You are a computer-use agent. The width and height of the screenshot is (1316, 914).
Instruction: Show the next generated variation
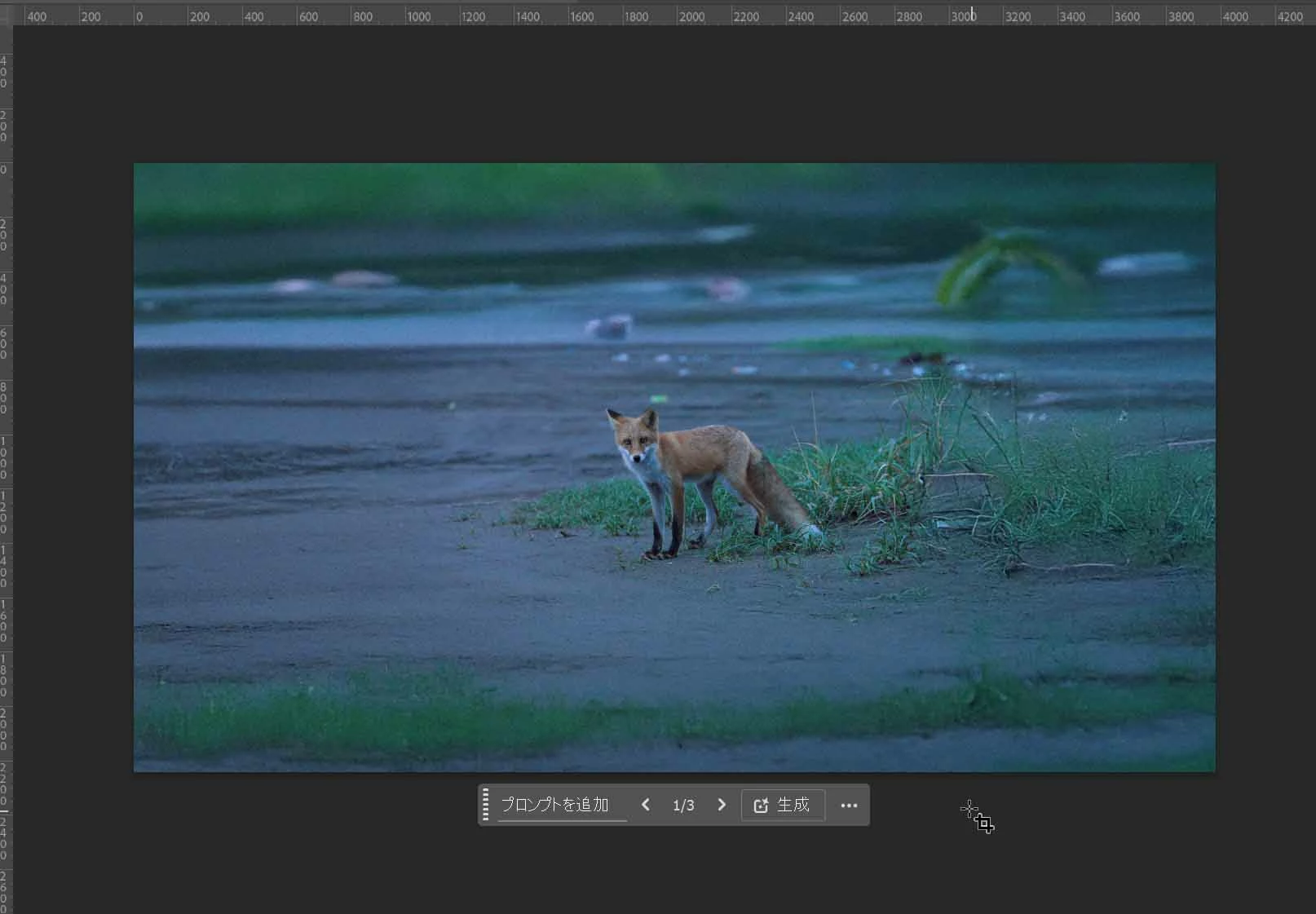tap(721, 805)
